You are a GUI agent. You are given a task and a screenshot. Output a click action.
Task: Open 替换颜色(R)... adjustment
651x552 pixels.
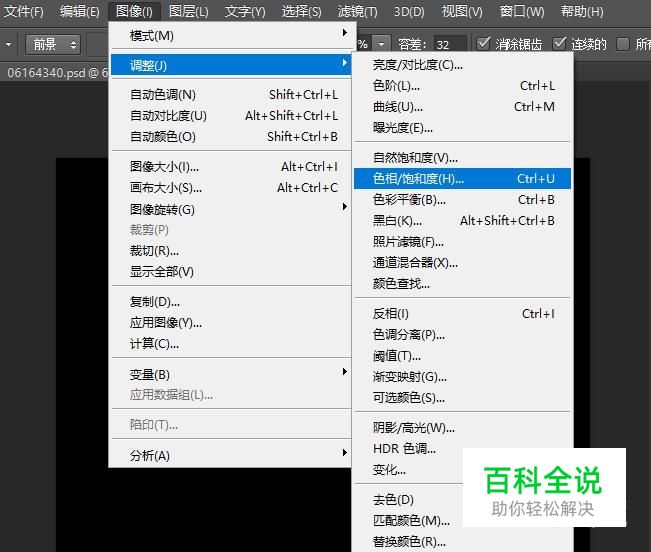(x=463, y=542)
